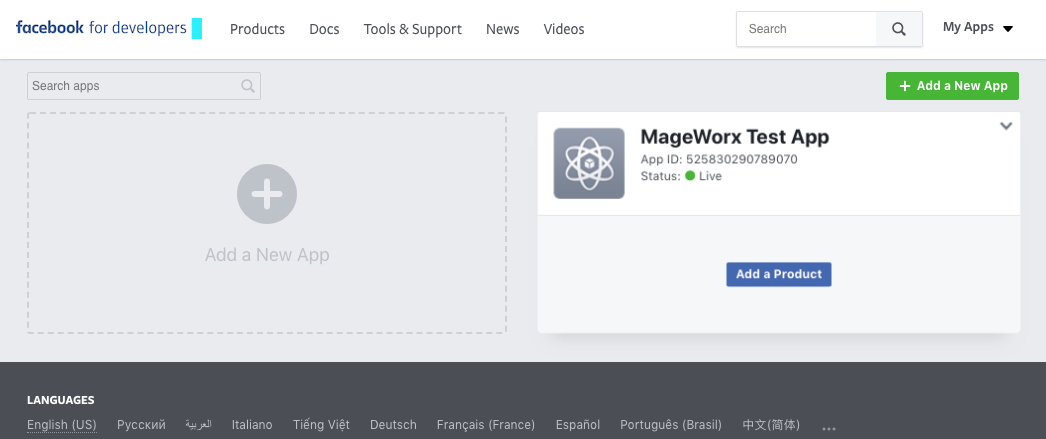Switch language to Italiano
This screenshot has width=1046, height=439.
click(252, 425)
